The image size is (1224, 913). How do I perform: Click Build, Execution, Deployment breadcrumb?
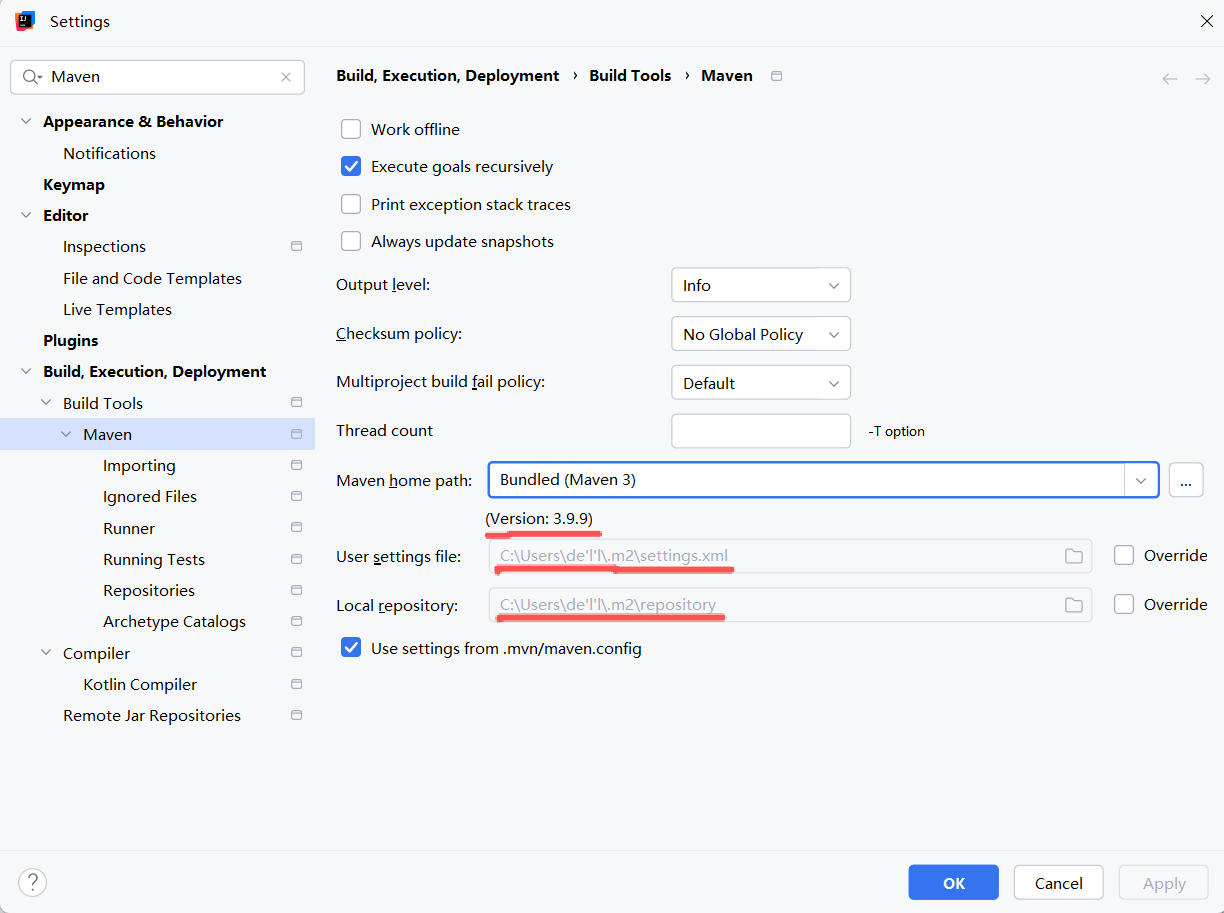[x=448, y=75]
